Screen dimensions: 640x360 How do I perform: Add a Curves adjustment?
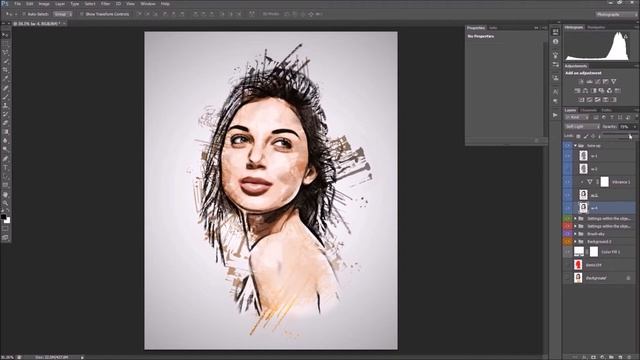tap(598, 82)
